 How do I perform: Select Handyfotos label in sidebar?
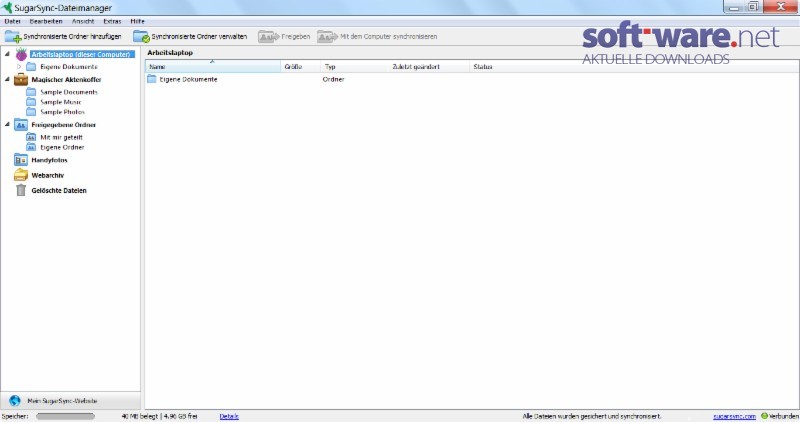pyautogui.click(x=49, y=160)
